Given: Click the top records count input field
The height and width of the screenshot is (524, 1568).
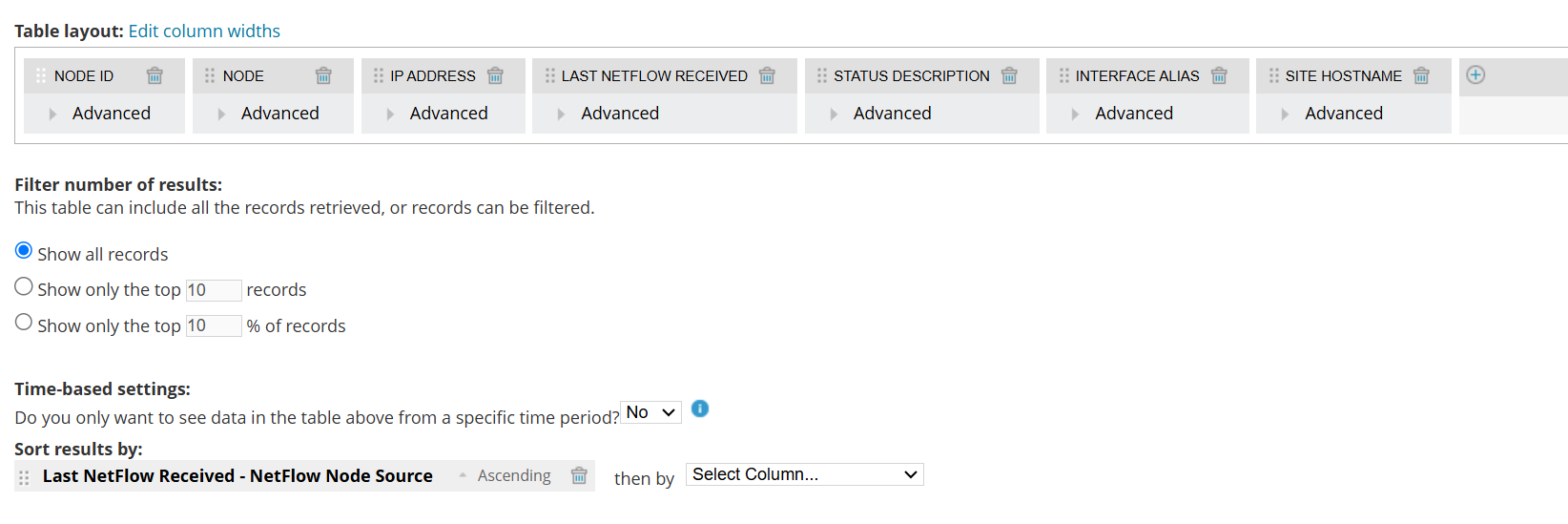Looking at the screenshot, I should pyautogui.click(x=213, y=290).
